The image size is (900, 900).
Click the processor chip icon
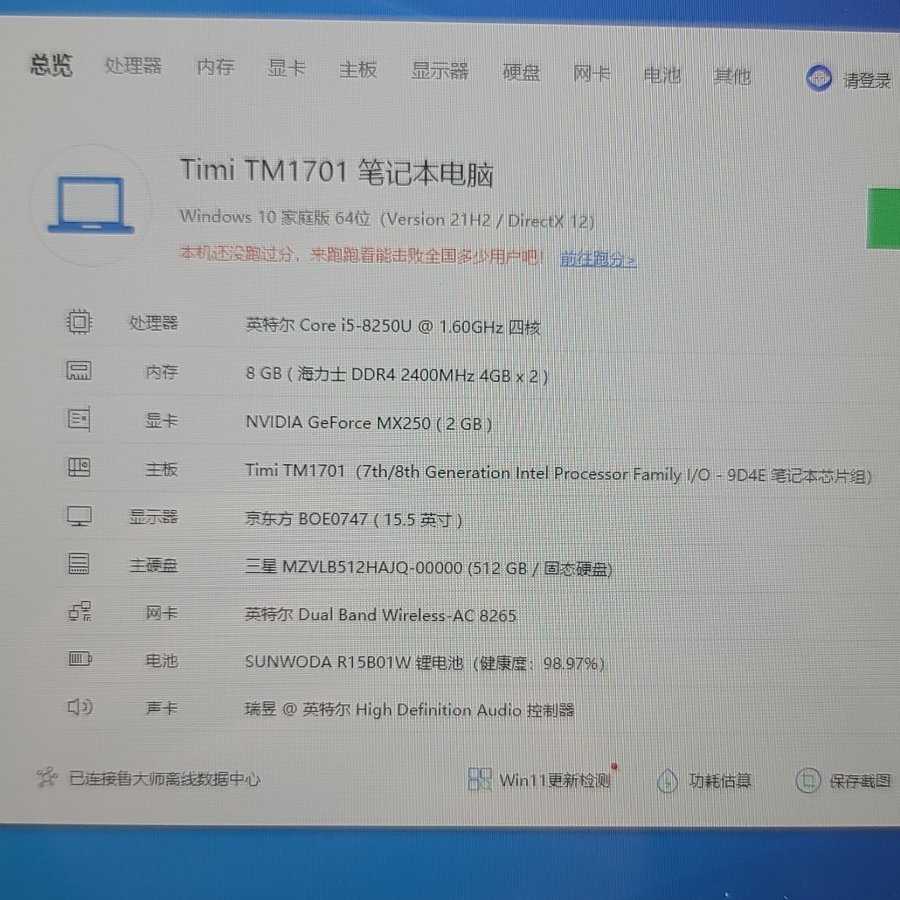[79, 321]
